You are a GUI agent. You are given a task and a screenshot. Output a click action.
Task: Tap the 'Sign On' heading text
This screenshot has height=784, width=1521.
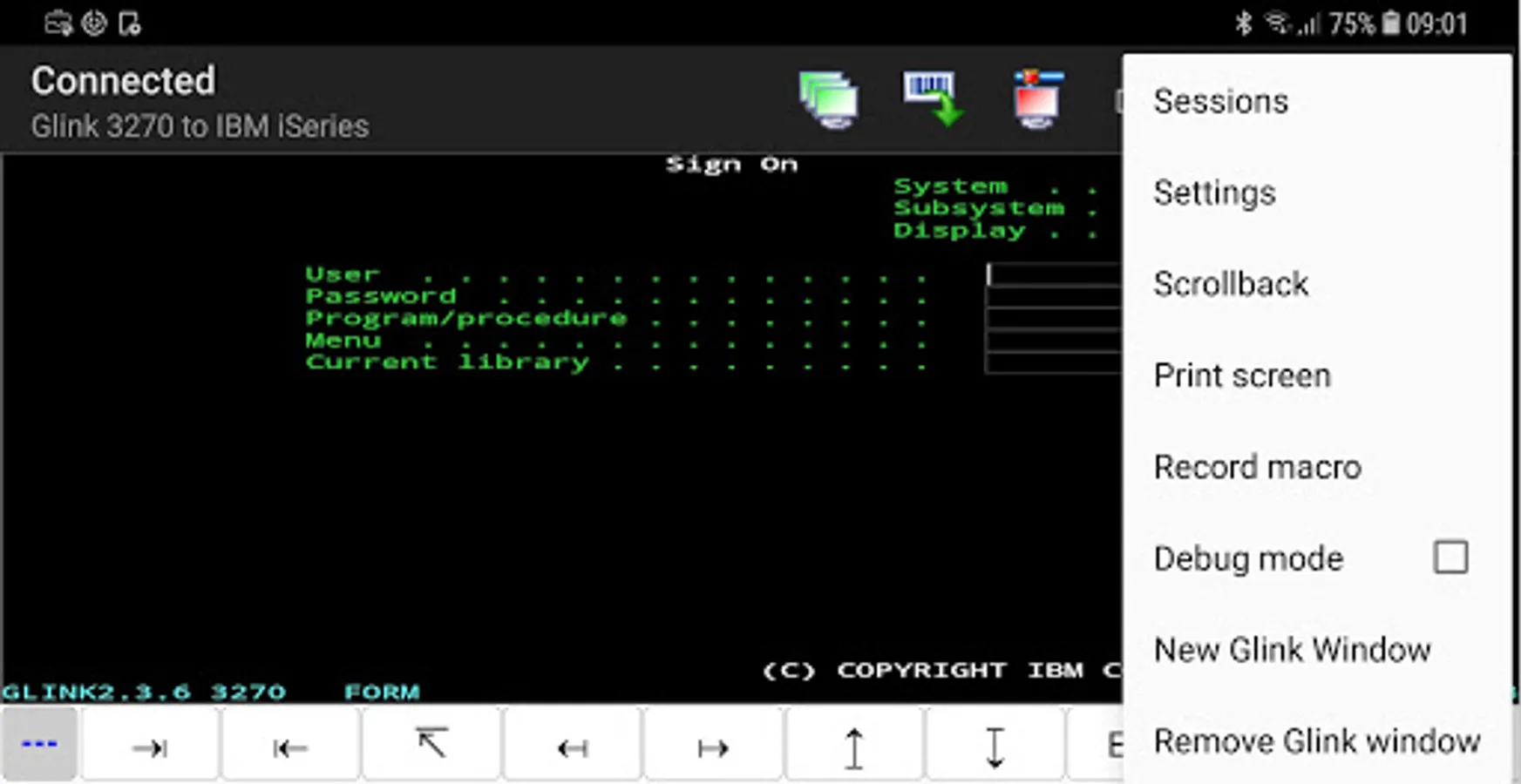(x=731, y=165)
